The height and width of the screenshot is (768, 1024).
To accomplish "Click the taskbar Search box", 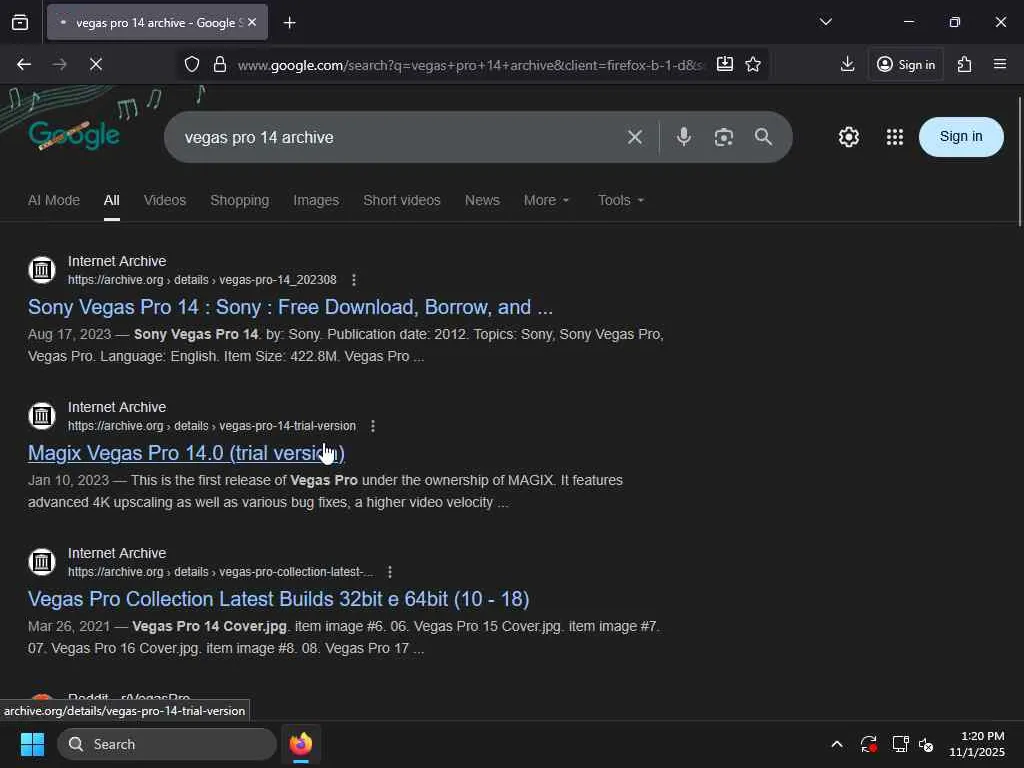I will (x=167, y=744).
